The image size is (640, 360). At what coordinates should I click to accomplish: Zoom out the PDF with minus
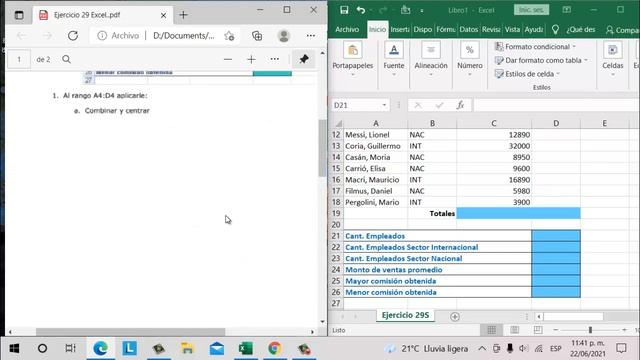[x=228, y=60]
